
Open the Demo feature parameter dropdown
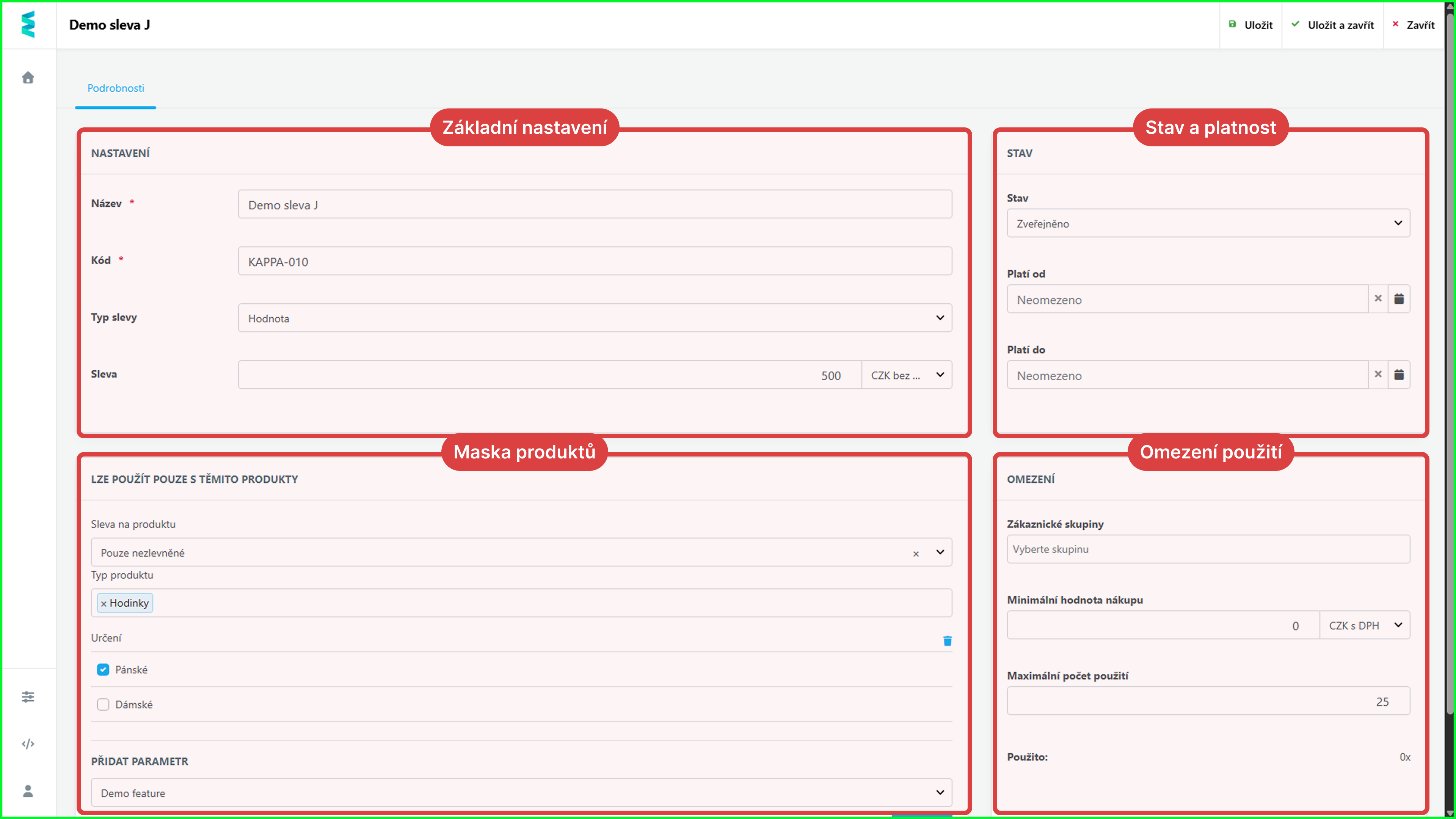click(521, 792)
